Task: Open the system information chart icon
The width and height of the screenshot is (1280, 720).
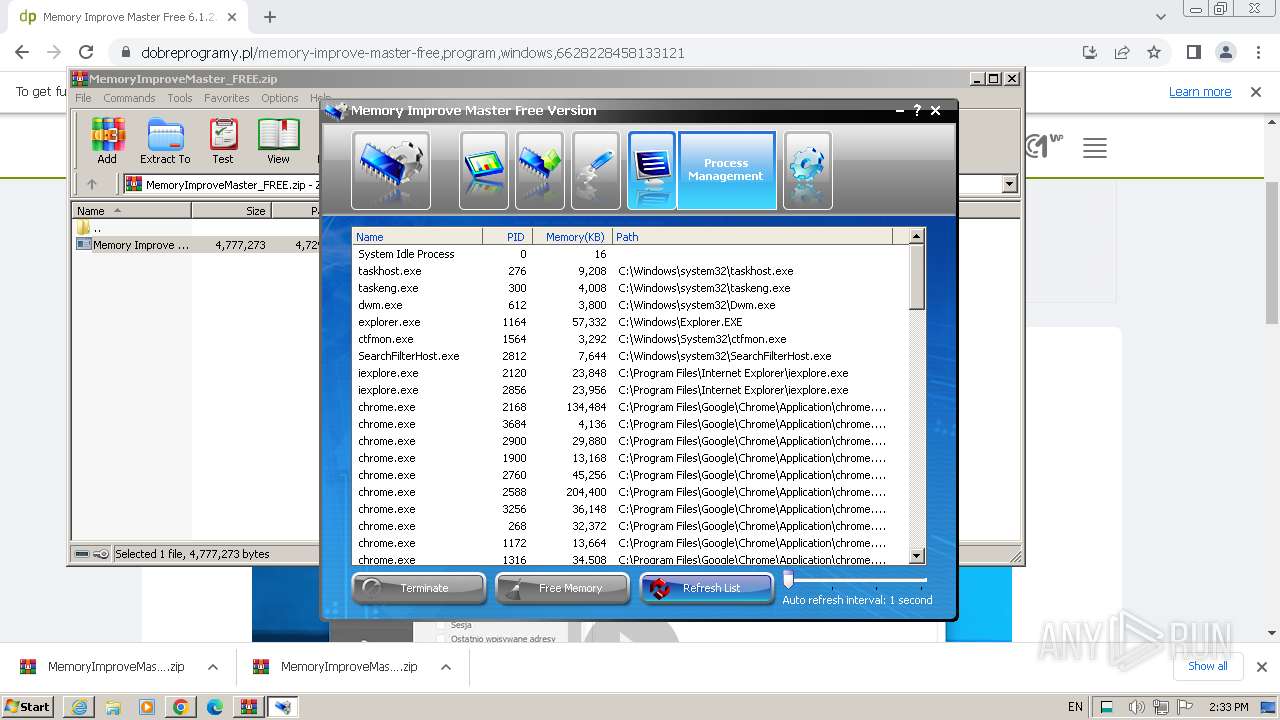Action: pyautogui.click(x=483, y=170)
